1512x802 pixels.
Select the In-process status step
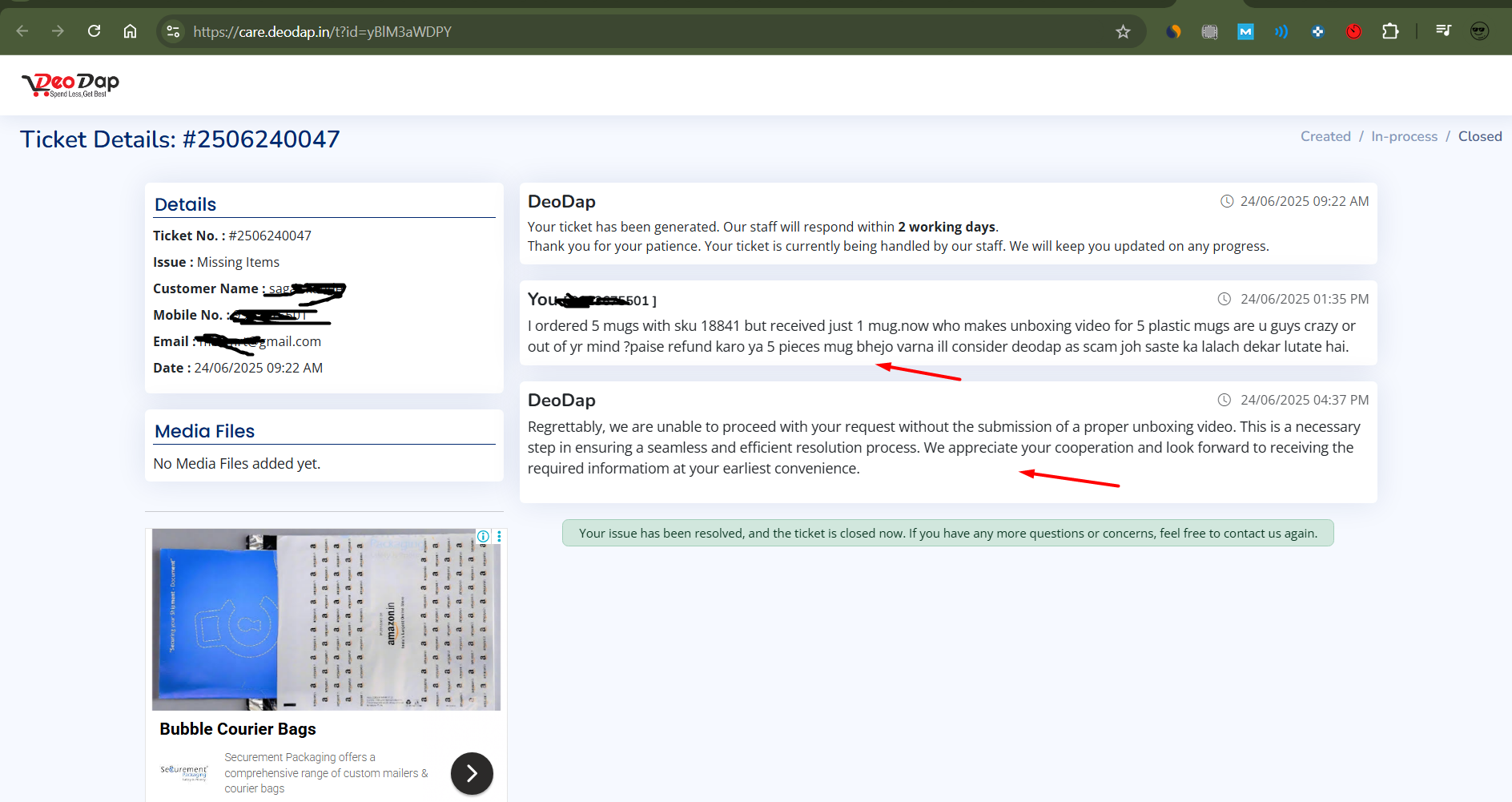pyautogui.click(x=1404, y=136)
